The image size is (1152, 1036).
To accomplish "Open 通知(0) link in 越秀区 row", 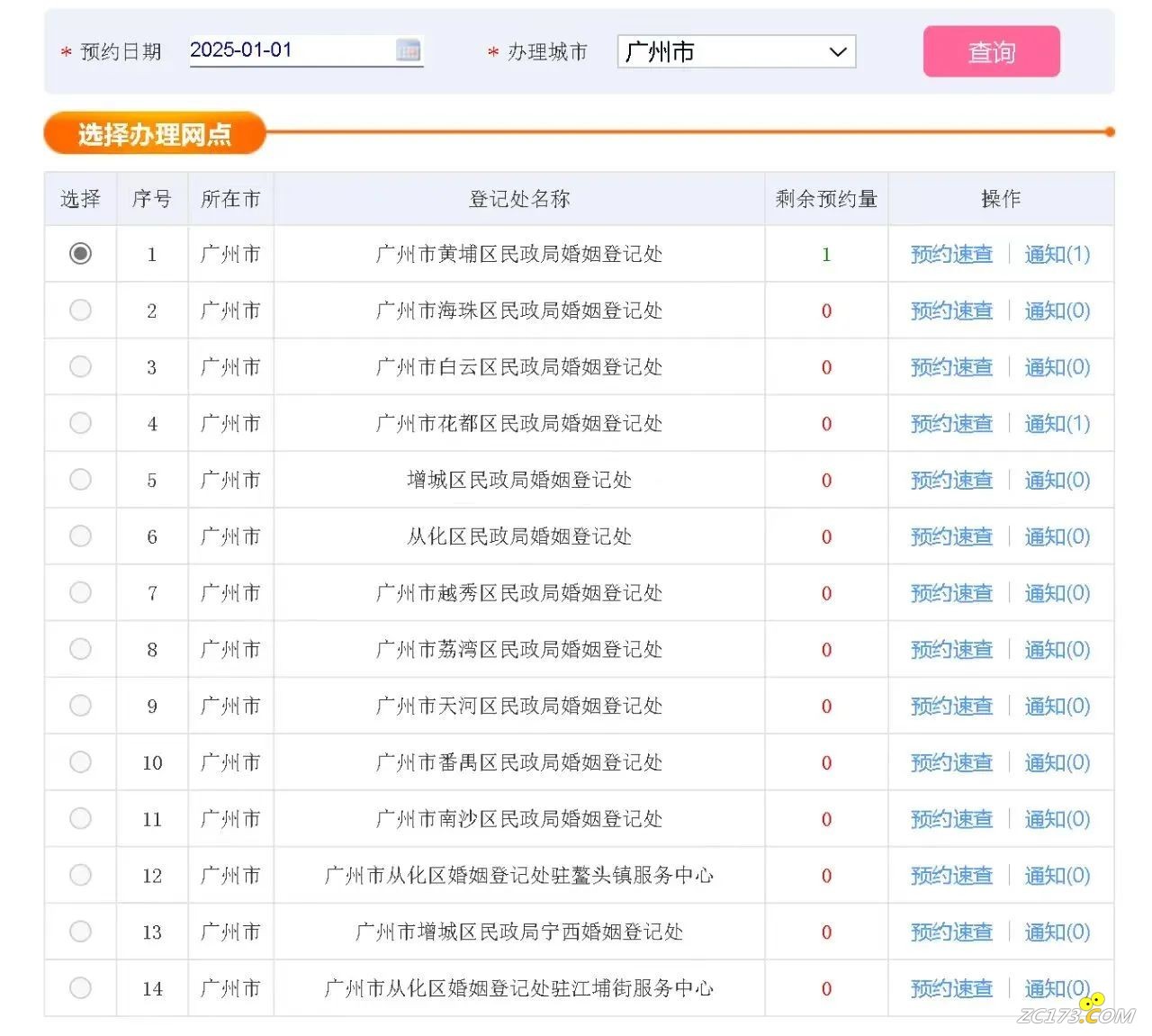I will tap(1057, 593).
